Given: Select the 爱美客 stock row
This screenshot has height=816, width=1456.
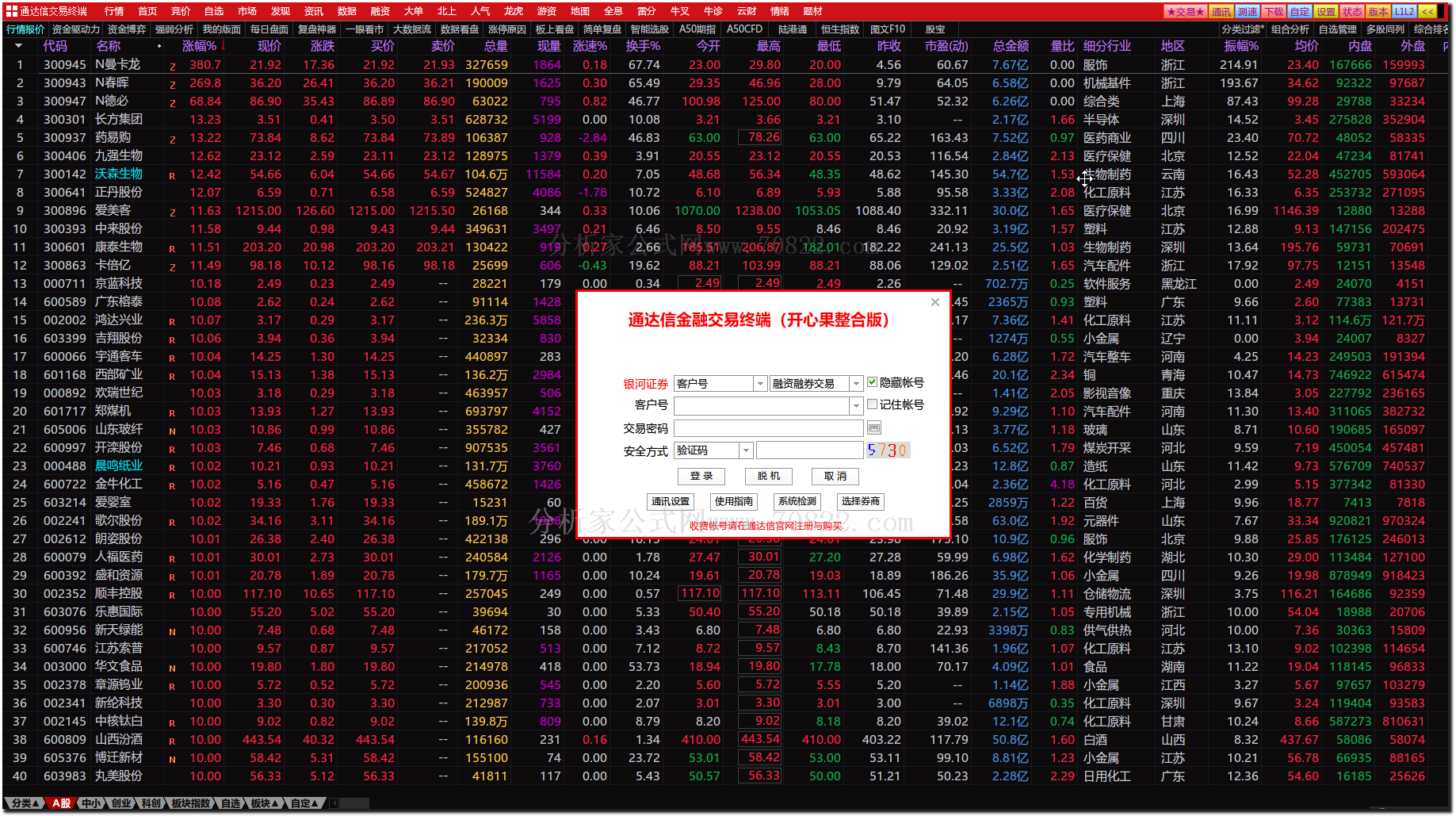Looking at the screenshot, I should click(x=725, y=211).
